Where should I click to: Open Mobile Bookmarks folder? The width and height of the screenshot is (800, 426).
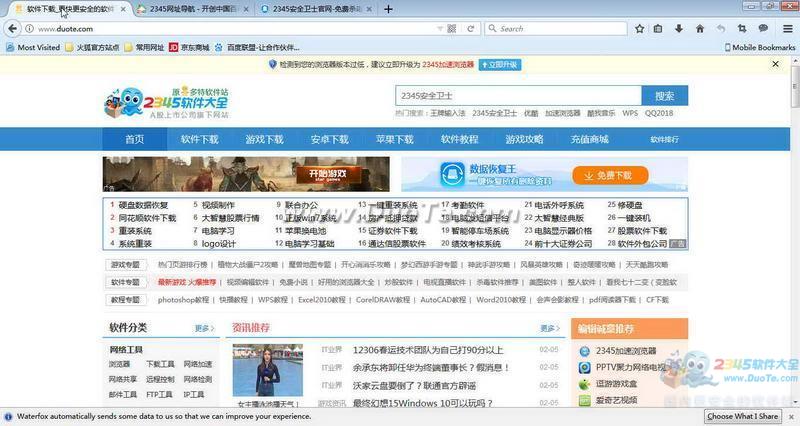pos(760,47)
